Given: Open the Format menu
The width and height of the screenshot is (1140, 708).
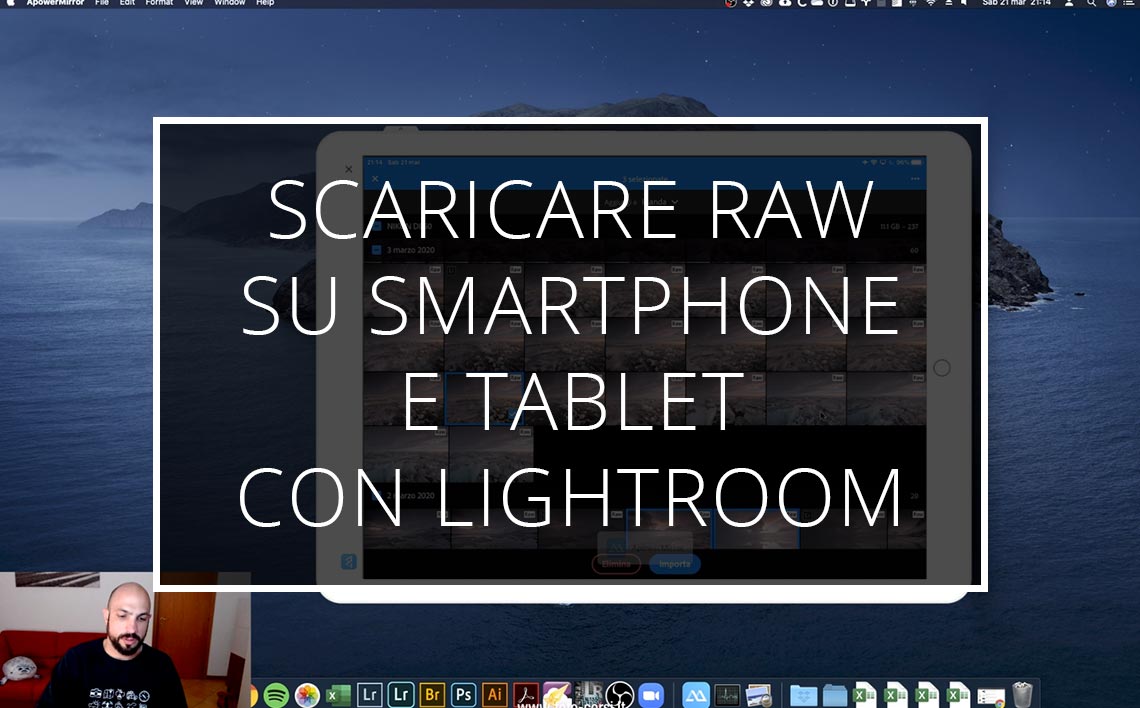Looking at the screenshot, I should [159, 3].
